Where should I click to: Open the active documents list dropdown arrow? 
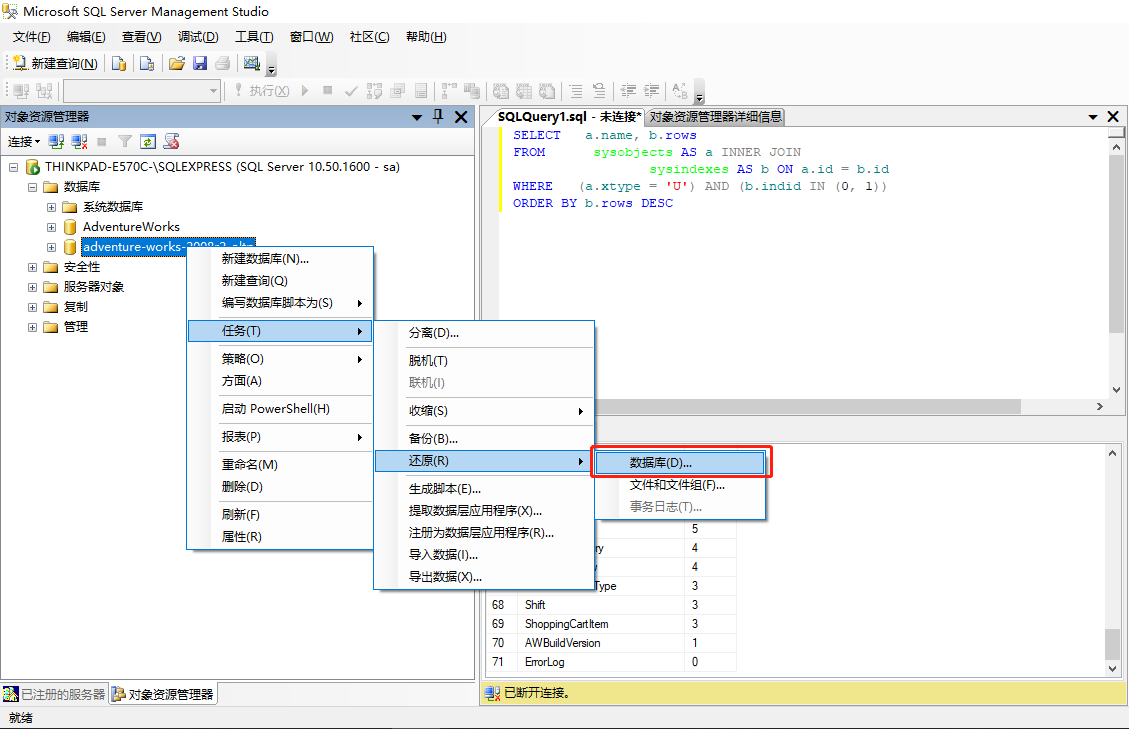[1092, 117]
